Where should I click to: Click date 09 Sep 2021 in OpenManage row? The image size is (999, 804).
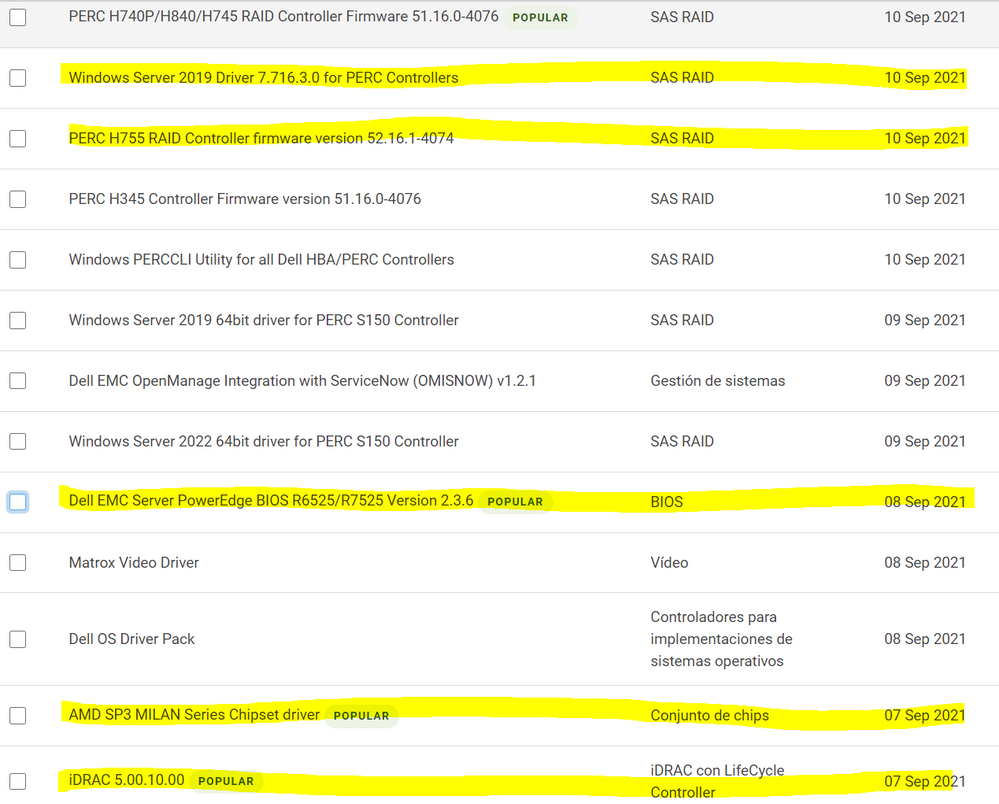(924, 380)
